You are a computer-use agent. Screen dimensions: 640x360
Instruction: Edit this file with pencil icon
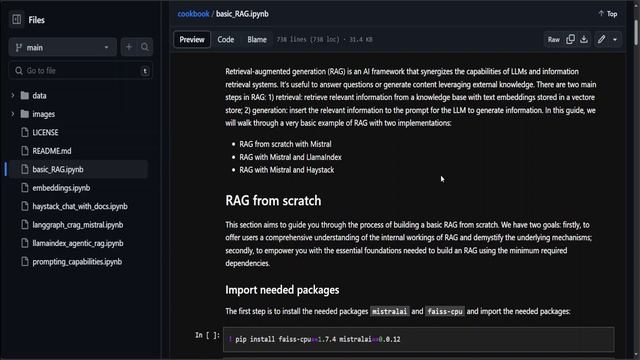[x=601, y=39]
